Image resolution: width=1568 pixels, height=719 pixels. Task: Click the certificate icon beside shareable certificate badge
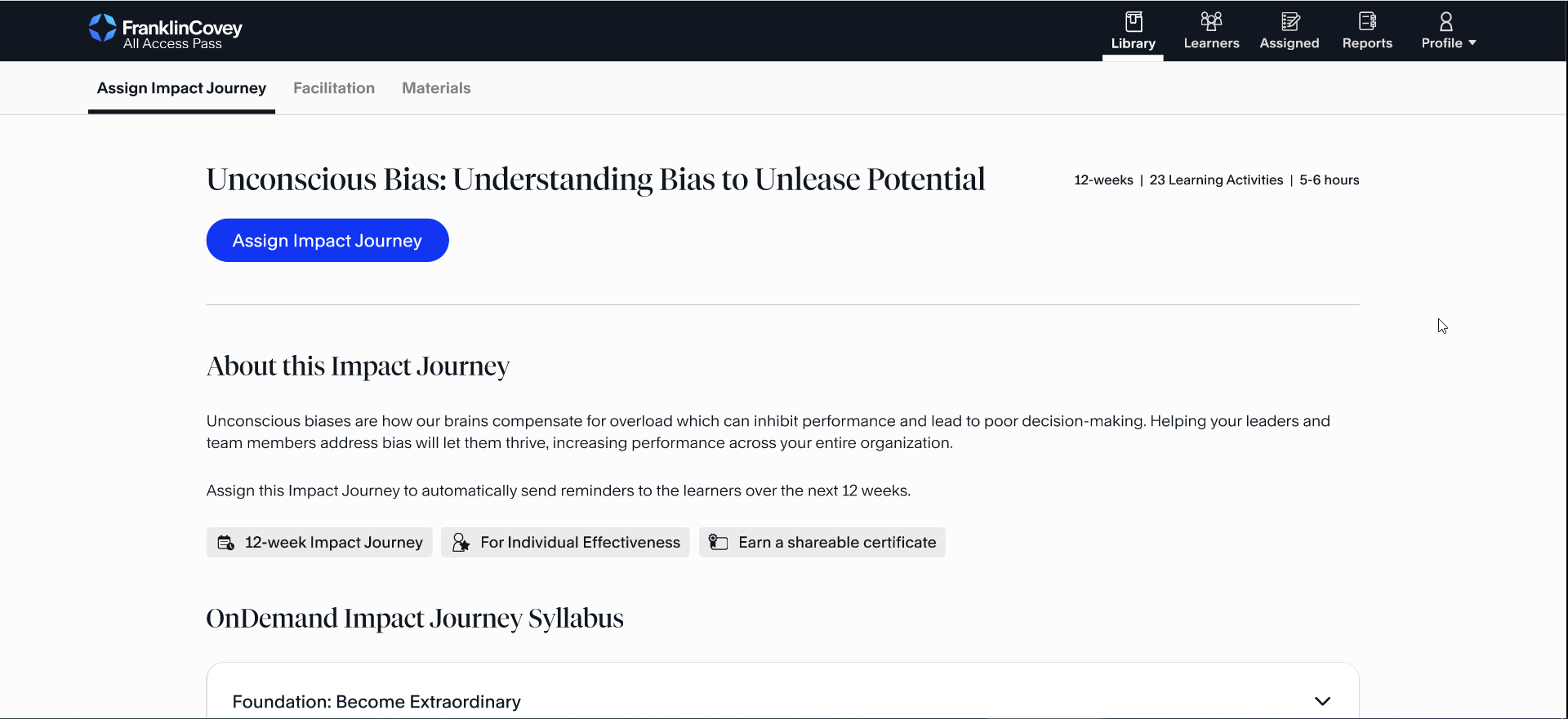[717, 542]
